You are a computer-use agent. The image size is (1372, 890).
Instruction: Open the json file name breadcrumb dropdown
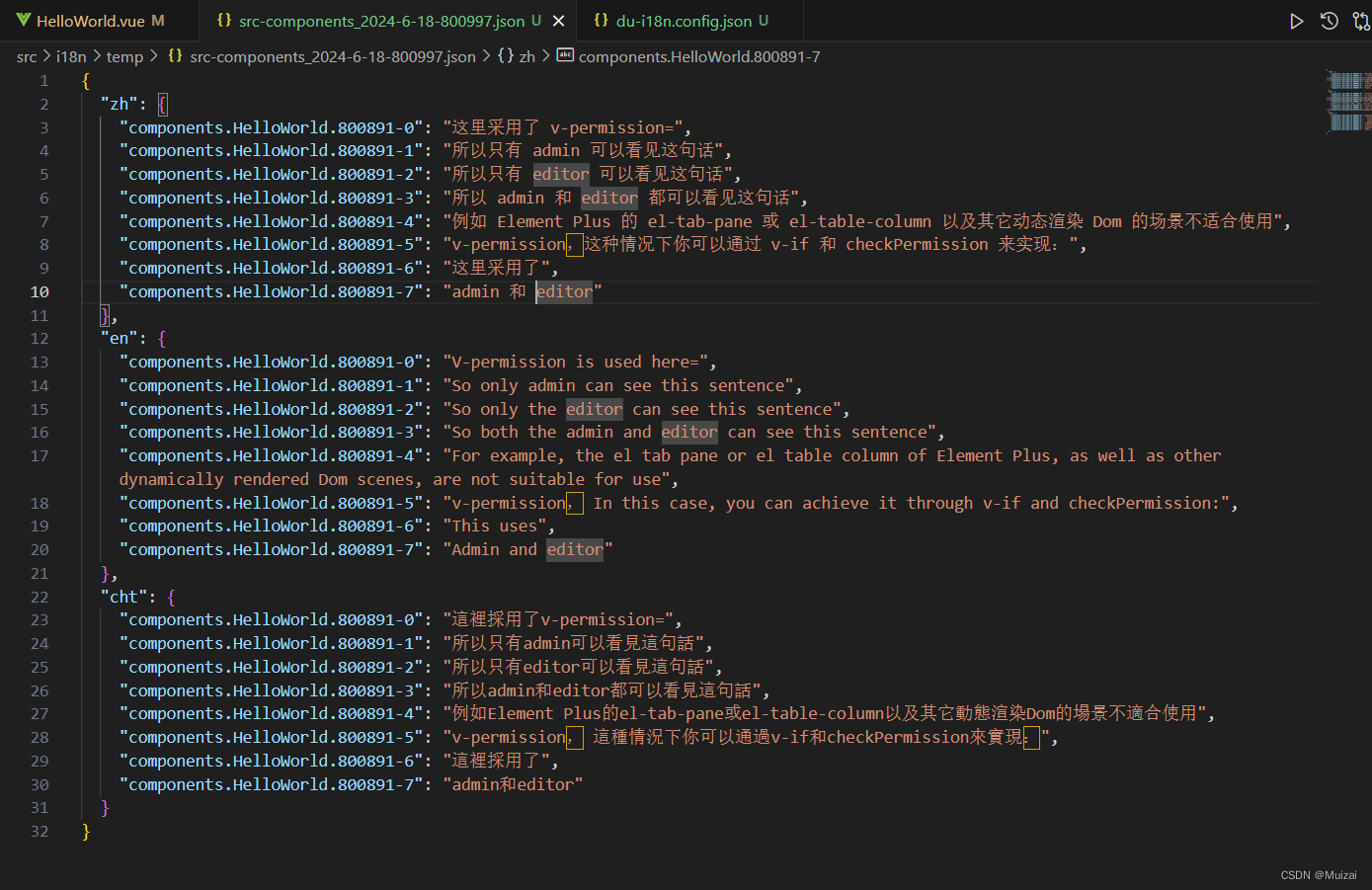click(333, 57)
